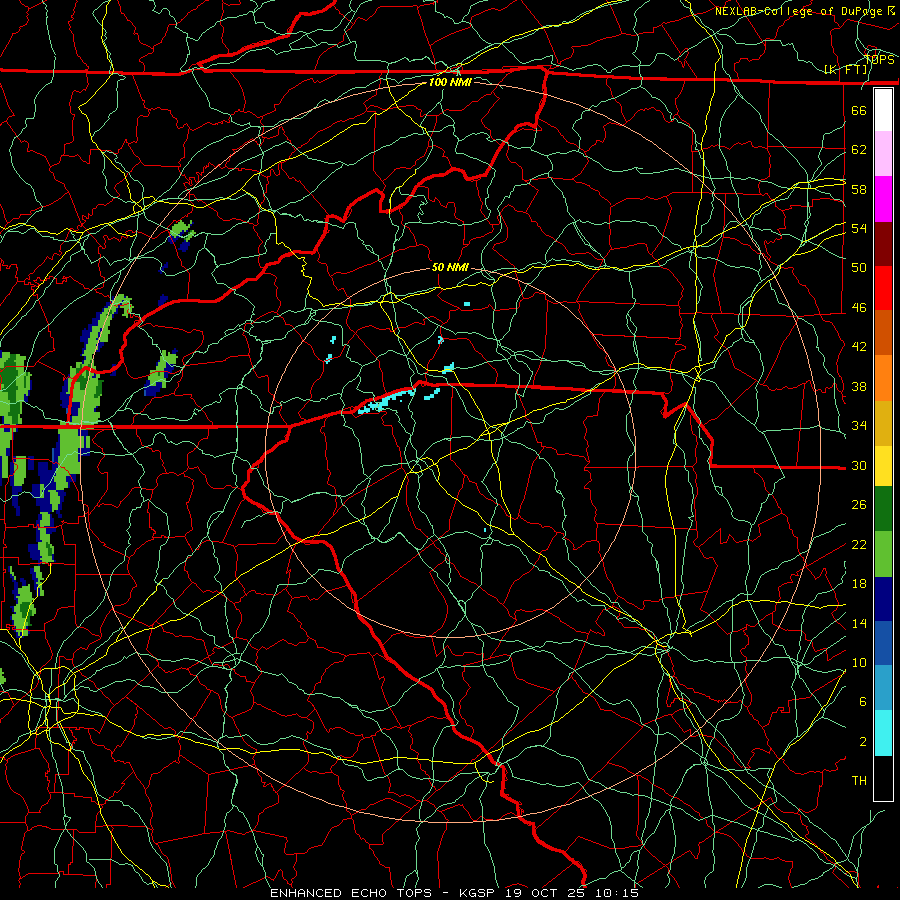
Task: Click the "34" legend value
Action: tap(859, 426)
